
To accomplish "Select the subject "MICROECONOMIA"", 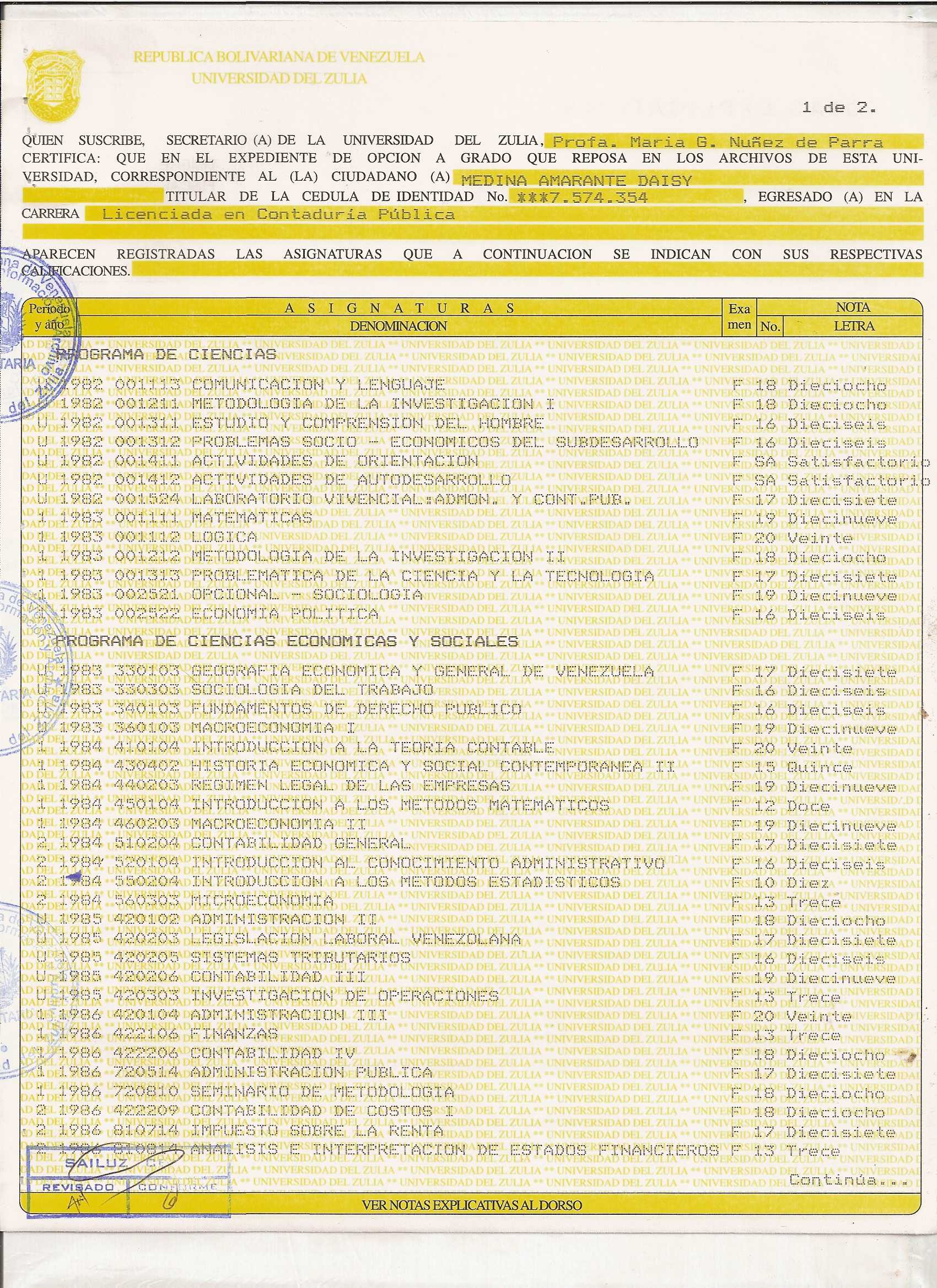I will pos(263,901).
